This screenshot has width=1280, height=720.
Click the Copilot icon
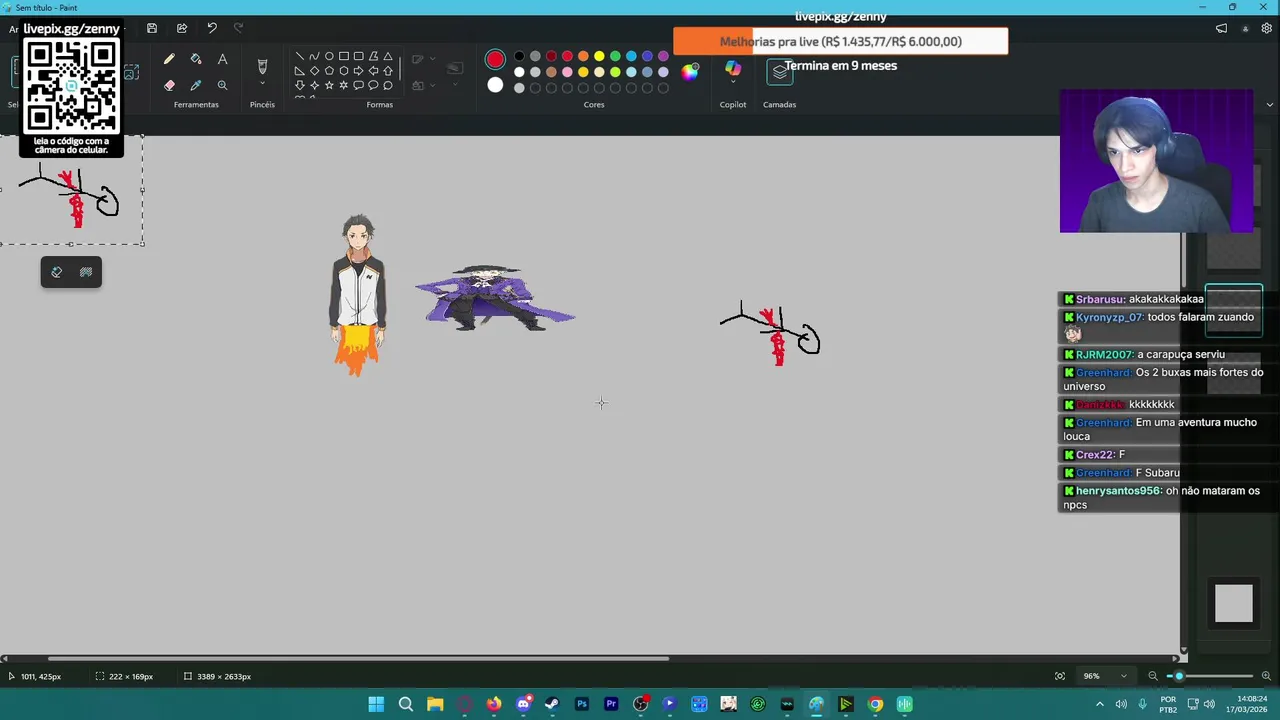(733, 67)
